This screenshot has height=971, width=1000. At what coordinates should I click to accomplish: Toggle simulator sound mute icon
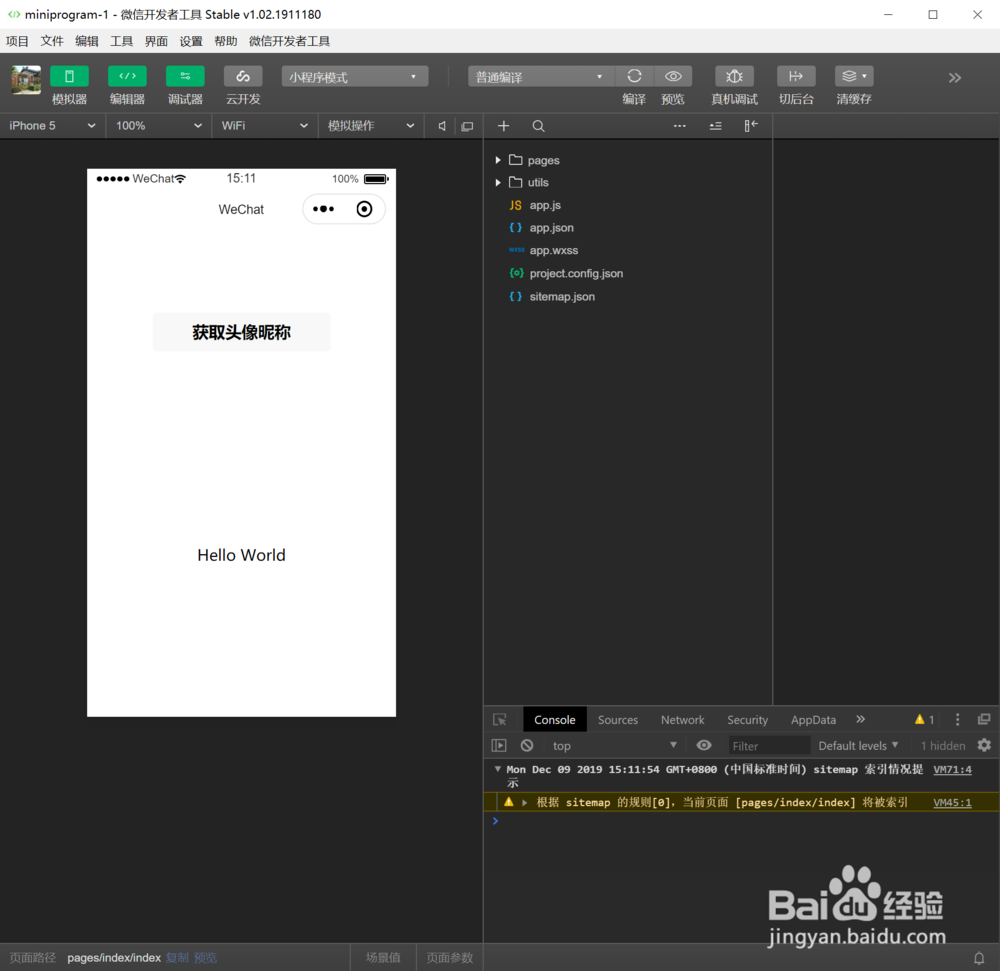(441, 126)
